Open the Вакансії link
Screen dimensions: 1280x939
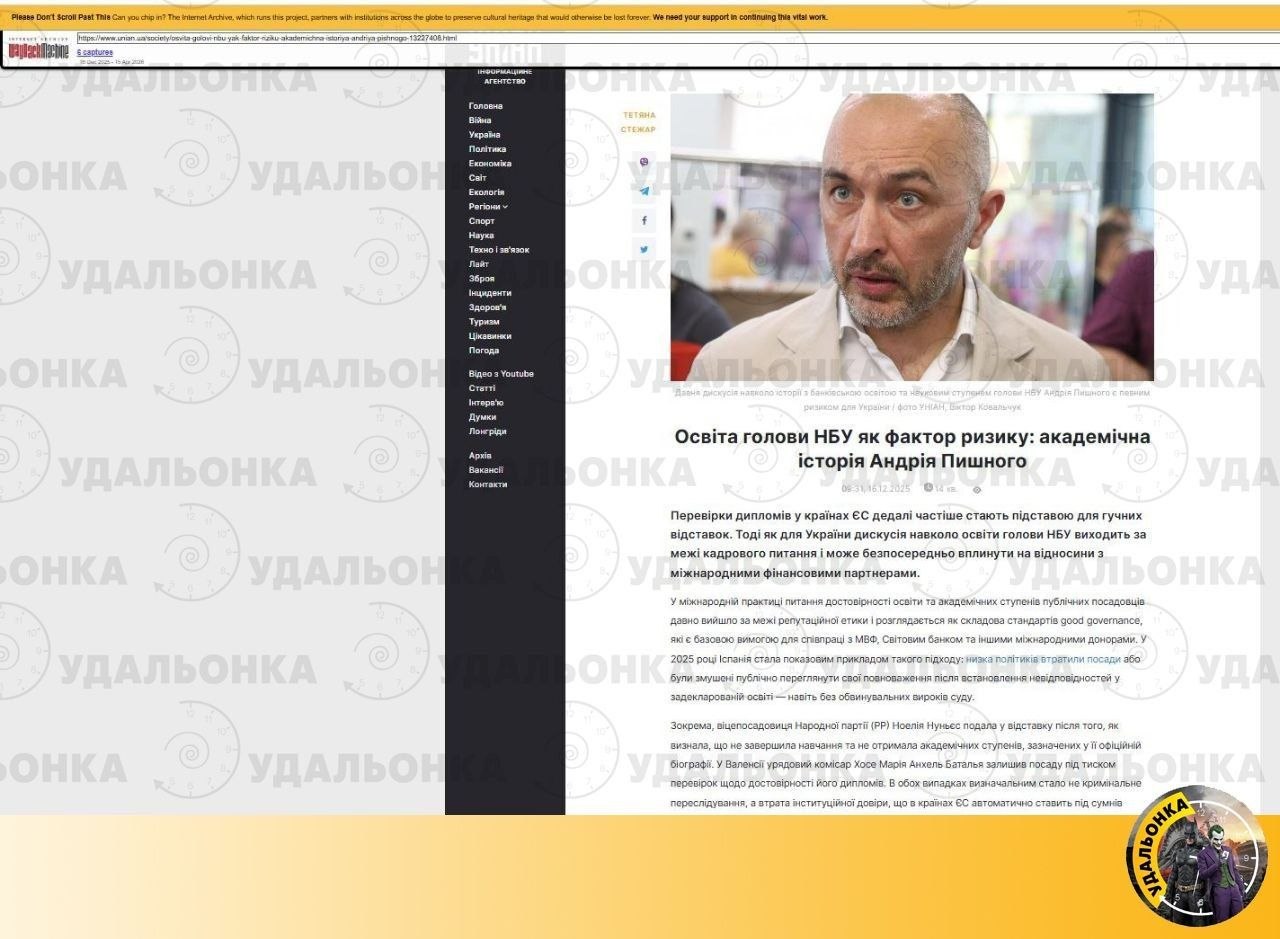[486, 470]
